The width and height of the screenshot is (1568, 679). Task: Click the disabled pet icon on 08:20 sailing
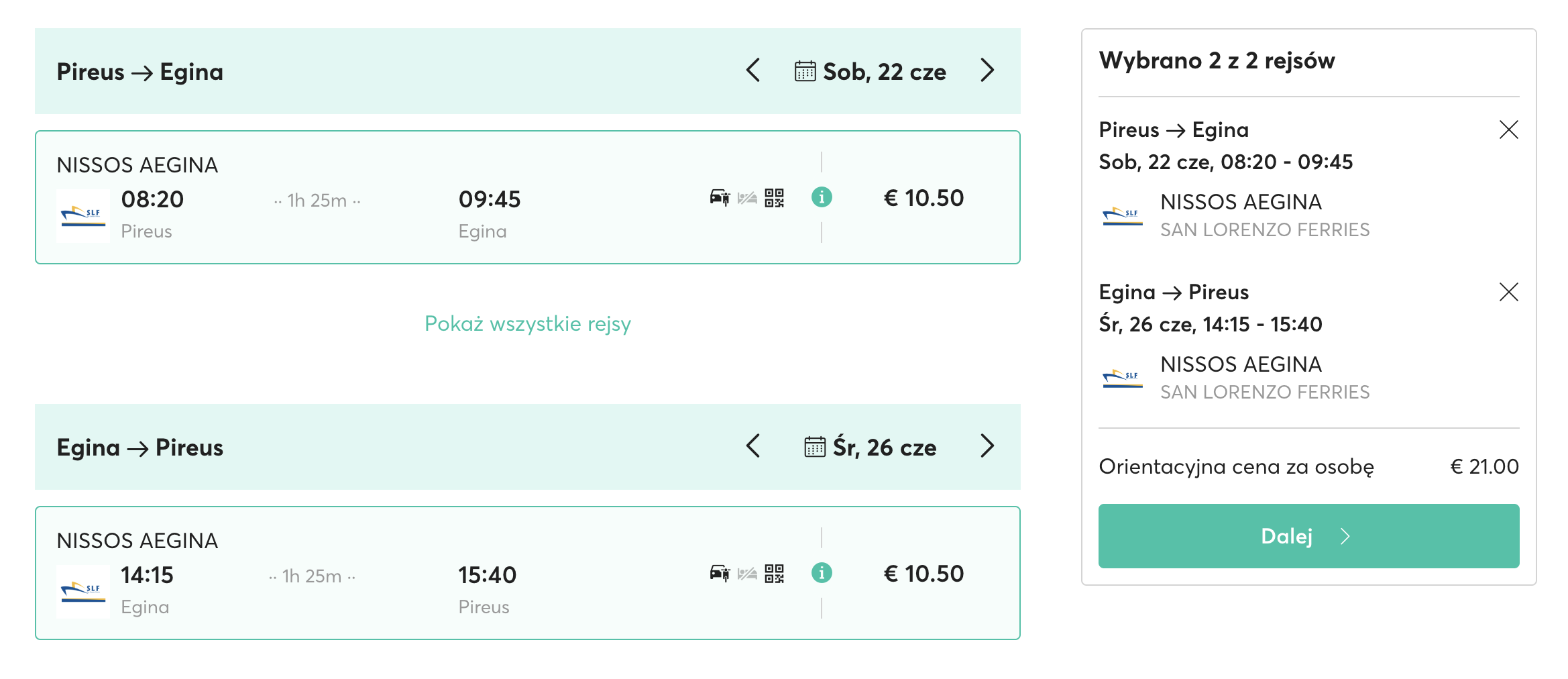pyautogui.click(x=747, y=198)
